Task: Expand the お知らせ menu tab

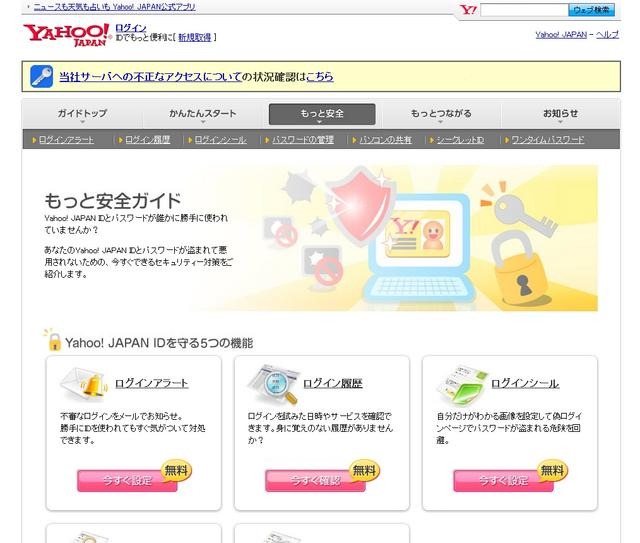Action: pyautogui.click(x=560, y=114)
